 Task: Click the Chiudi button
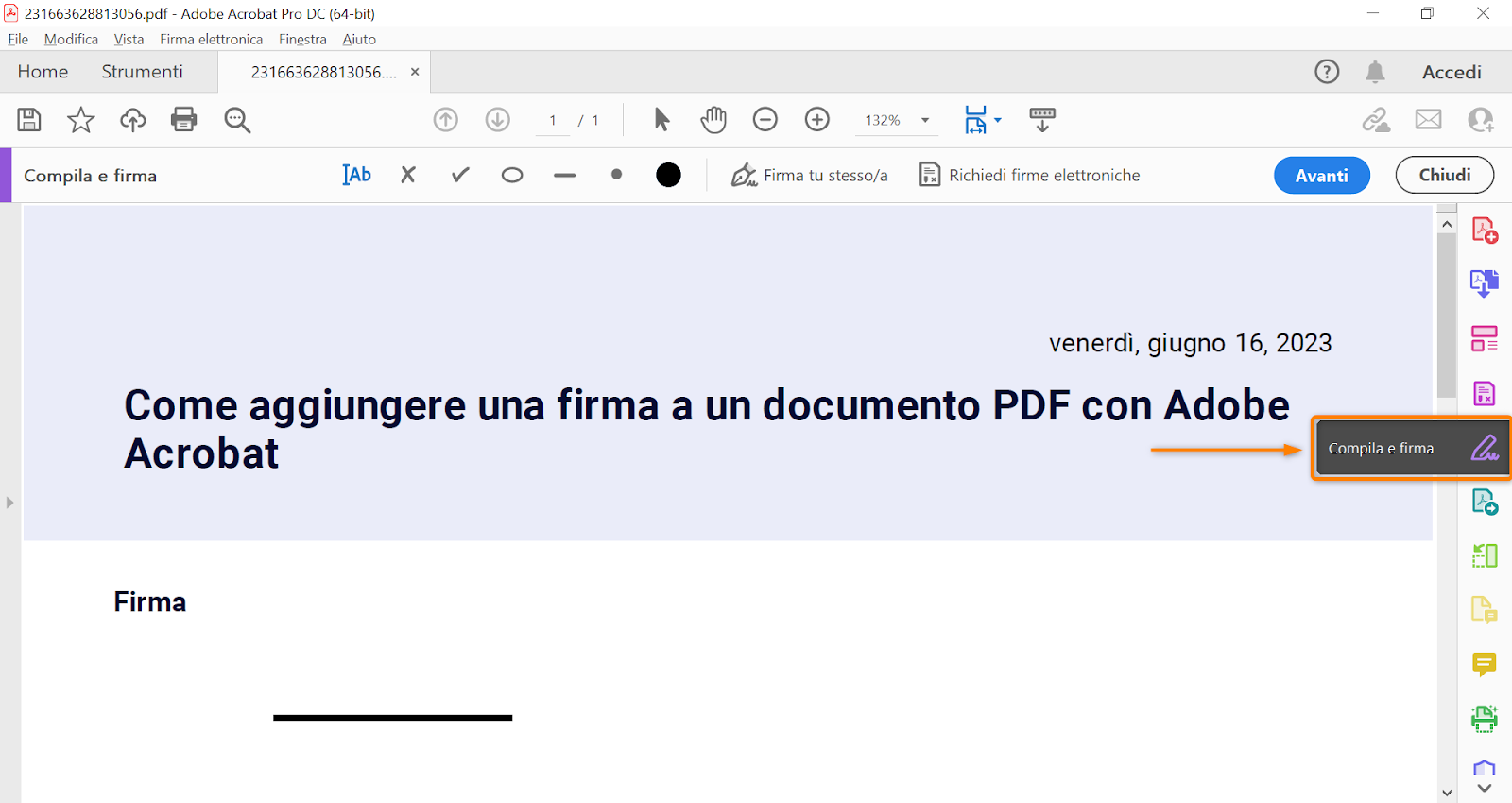[1445, 175]
